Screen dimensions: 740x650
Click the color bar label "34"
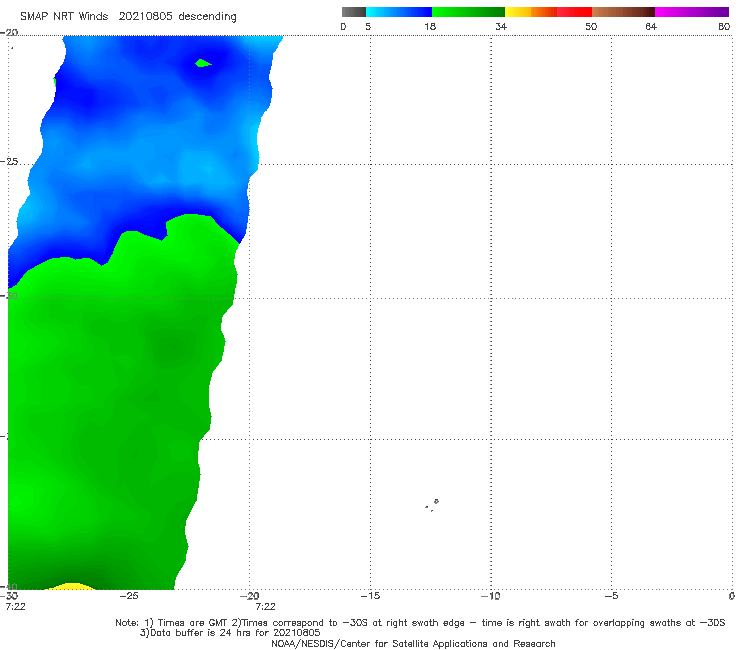coord(501,27)
